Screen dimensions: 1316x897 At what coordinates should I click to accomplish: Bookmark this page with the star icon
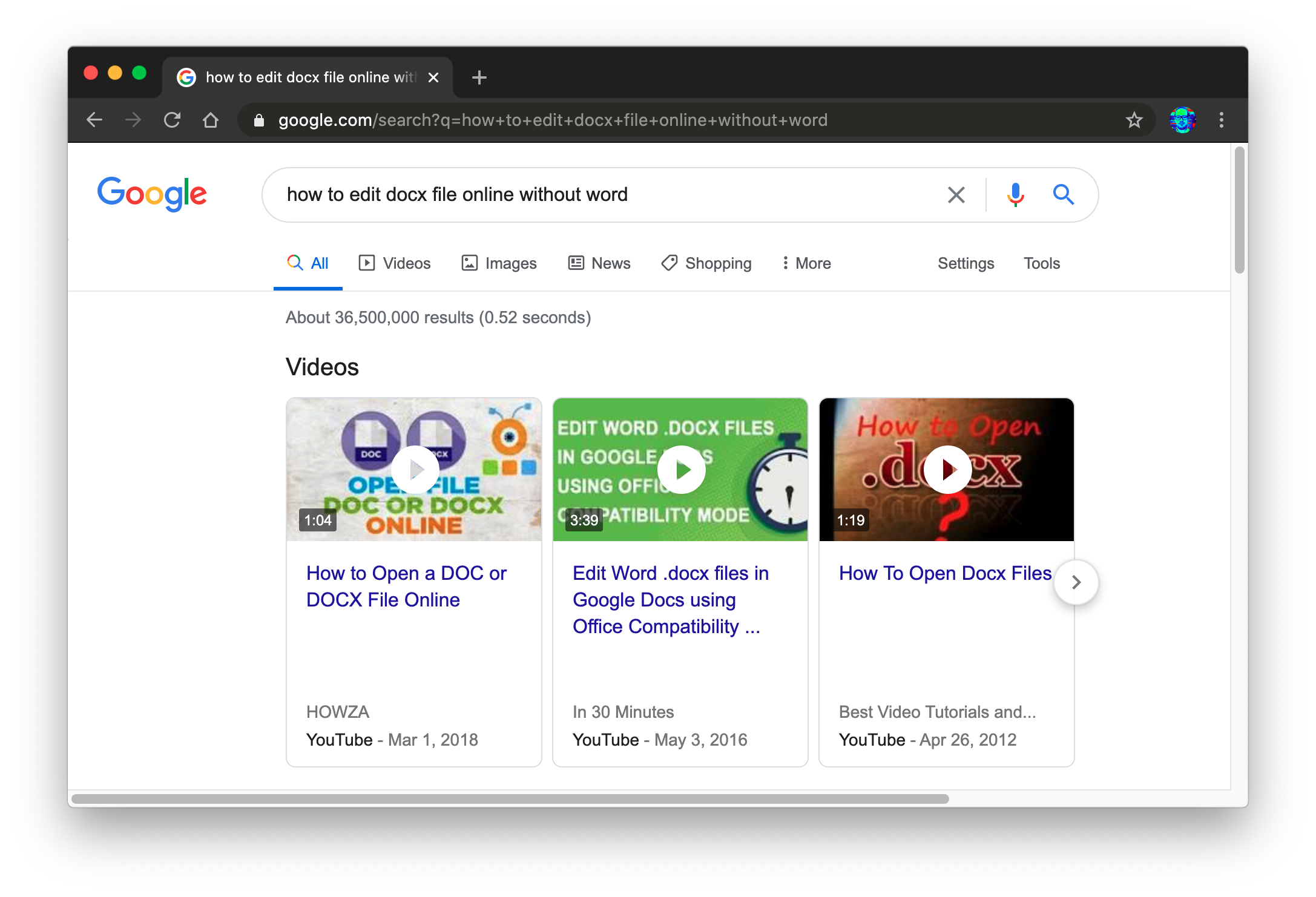click(x=1134, y=120)
